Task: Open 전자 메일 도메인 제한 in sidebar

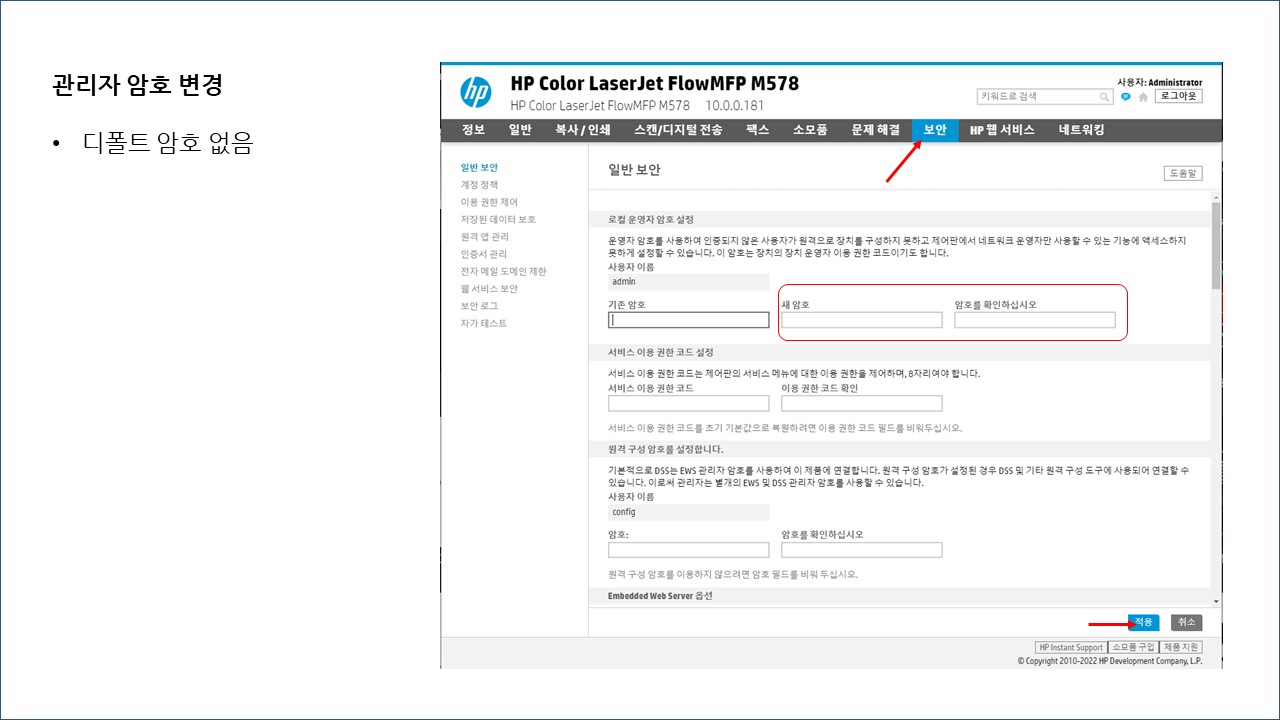Action: coord(503,271)
